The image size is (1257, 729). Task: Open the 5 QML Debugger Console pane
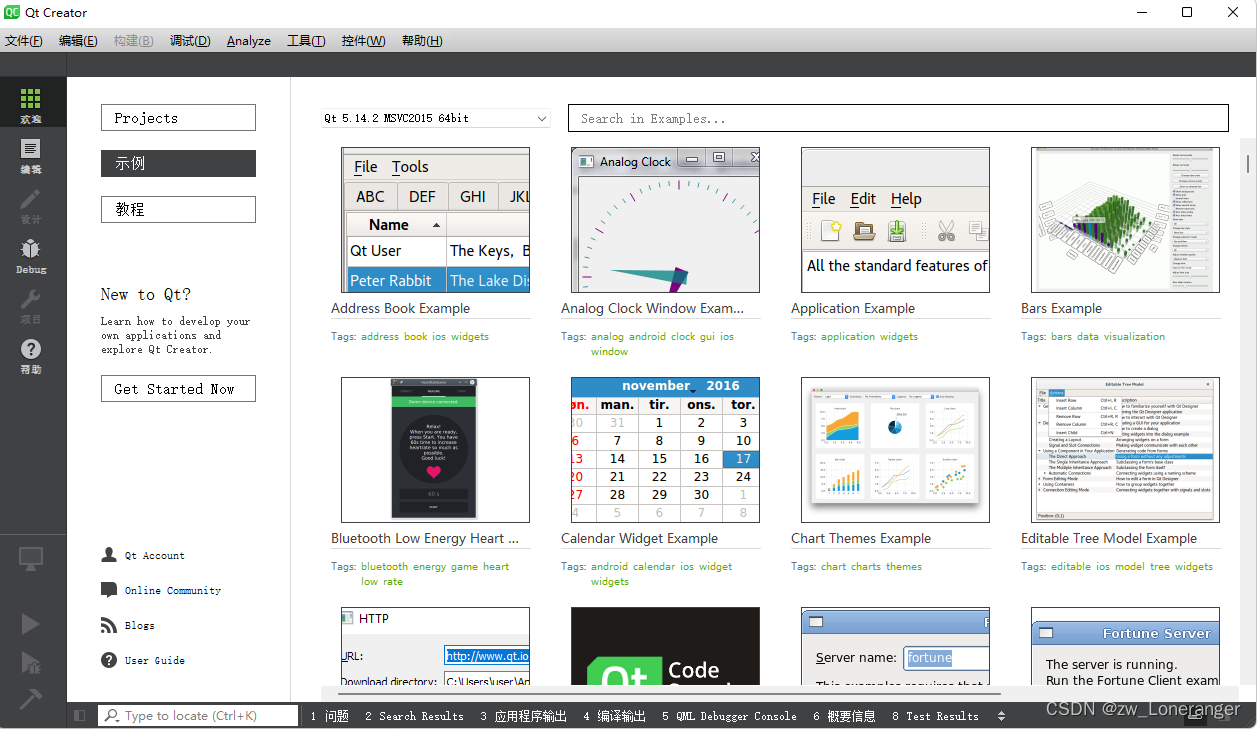[729, 716]
